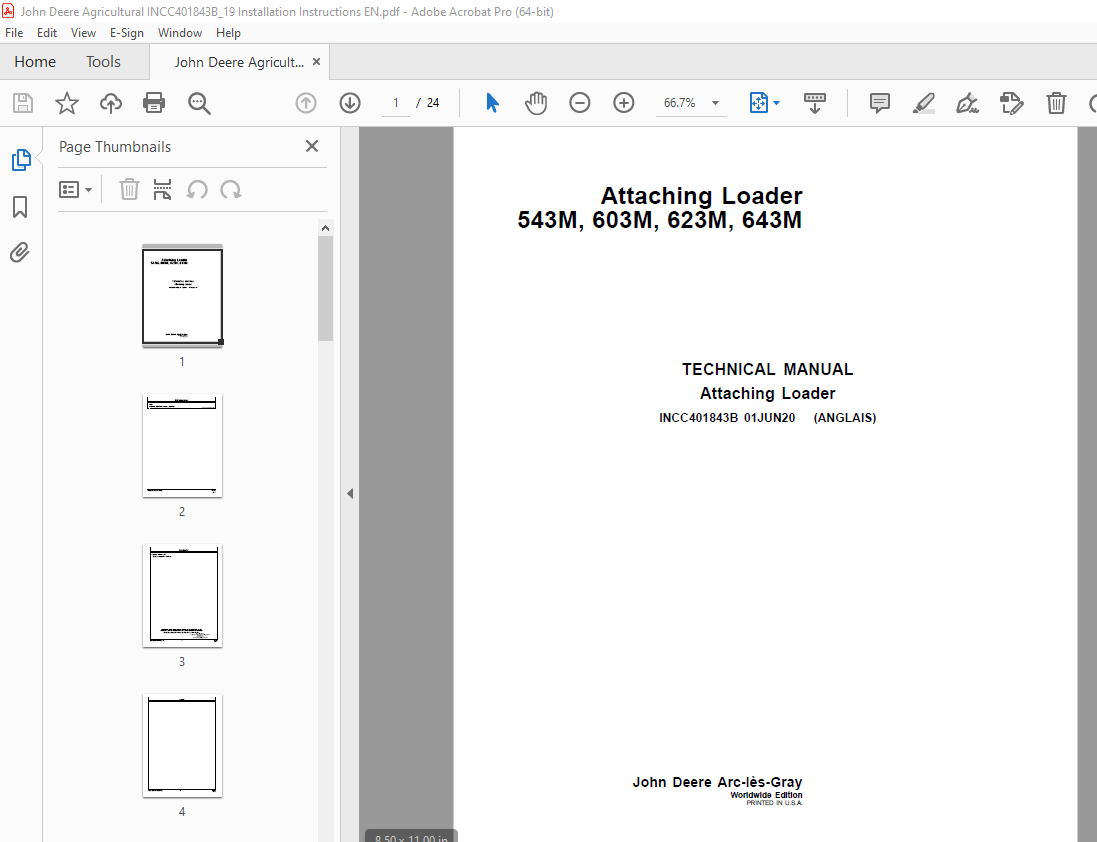
Task: Close the John Deere document tab
Action: (316, 62)
